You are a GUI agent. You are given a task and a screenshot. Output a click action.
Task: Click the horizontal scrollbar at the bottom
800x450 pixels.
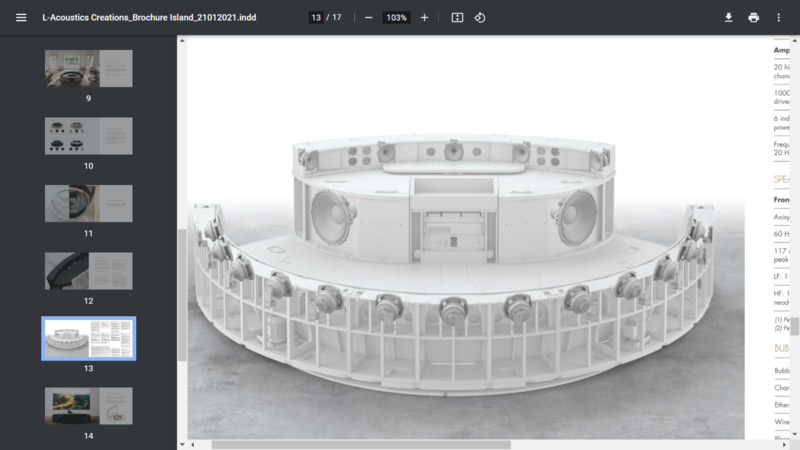[x=350, y=445]
